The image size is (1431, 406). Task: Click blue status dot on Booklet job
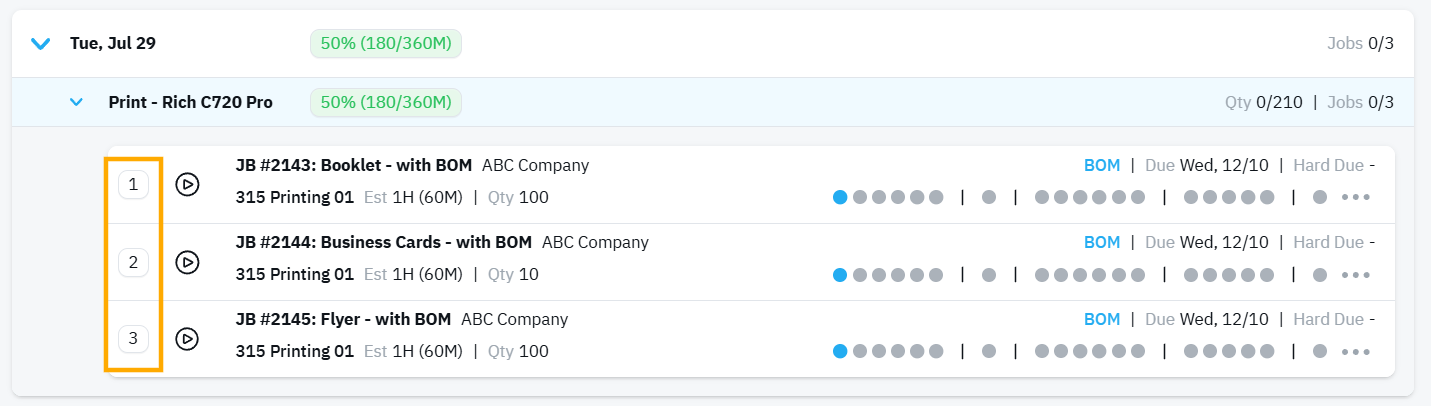tap(840, 197)
